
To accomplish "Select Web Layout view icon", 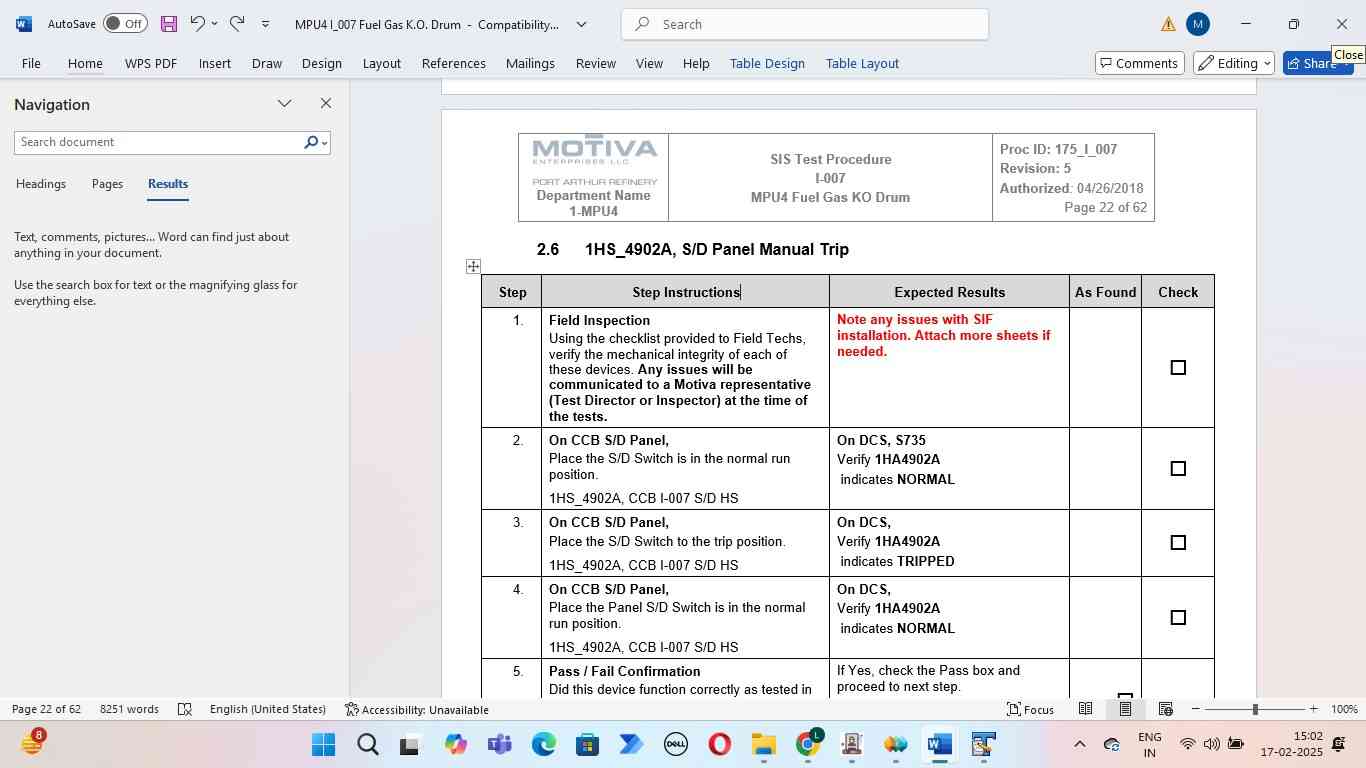I will [1165, 709].
